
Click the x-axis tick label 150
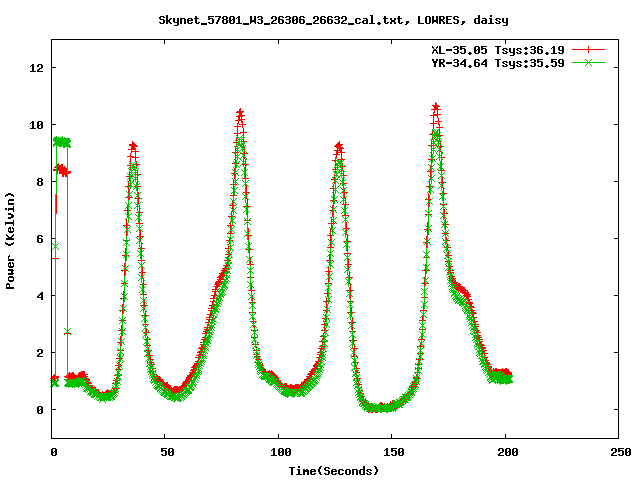coord(394,452)
